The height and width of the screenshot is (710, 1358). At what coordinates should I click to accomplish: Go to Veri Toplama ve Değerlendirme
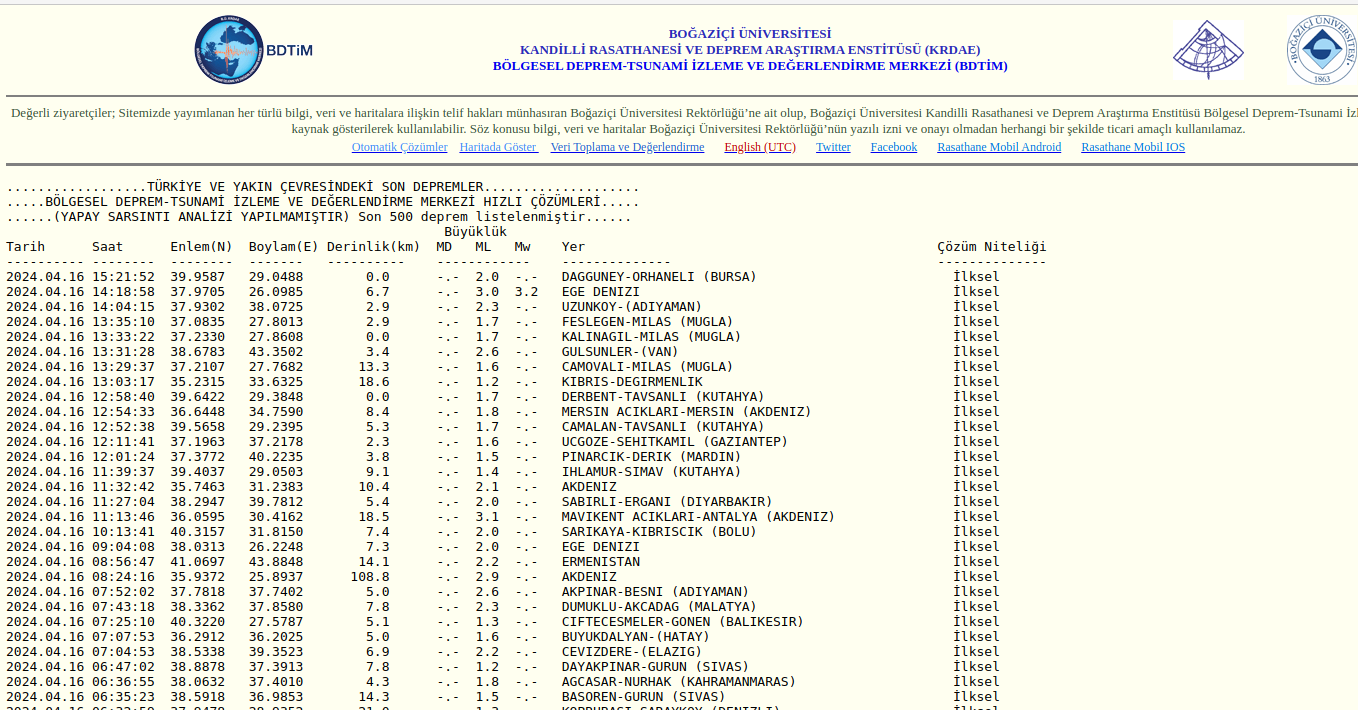(x=627, y=147)
